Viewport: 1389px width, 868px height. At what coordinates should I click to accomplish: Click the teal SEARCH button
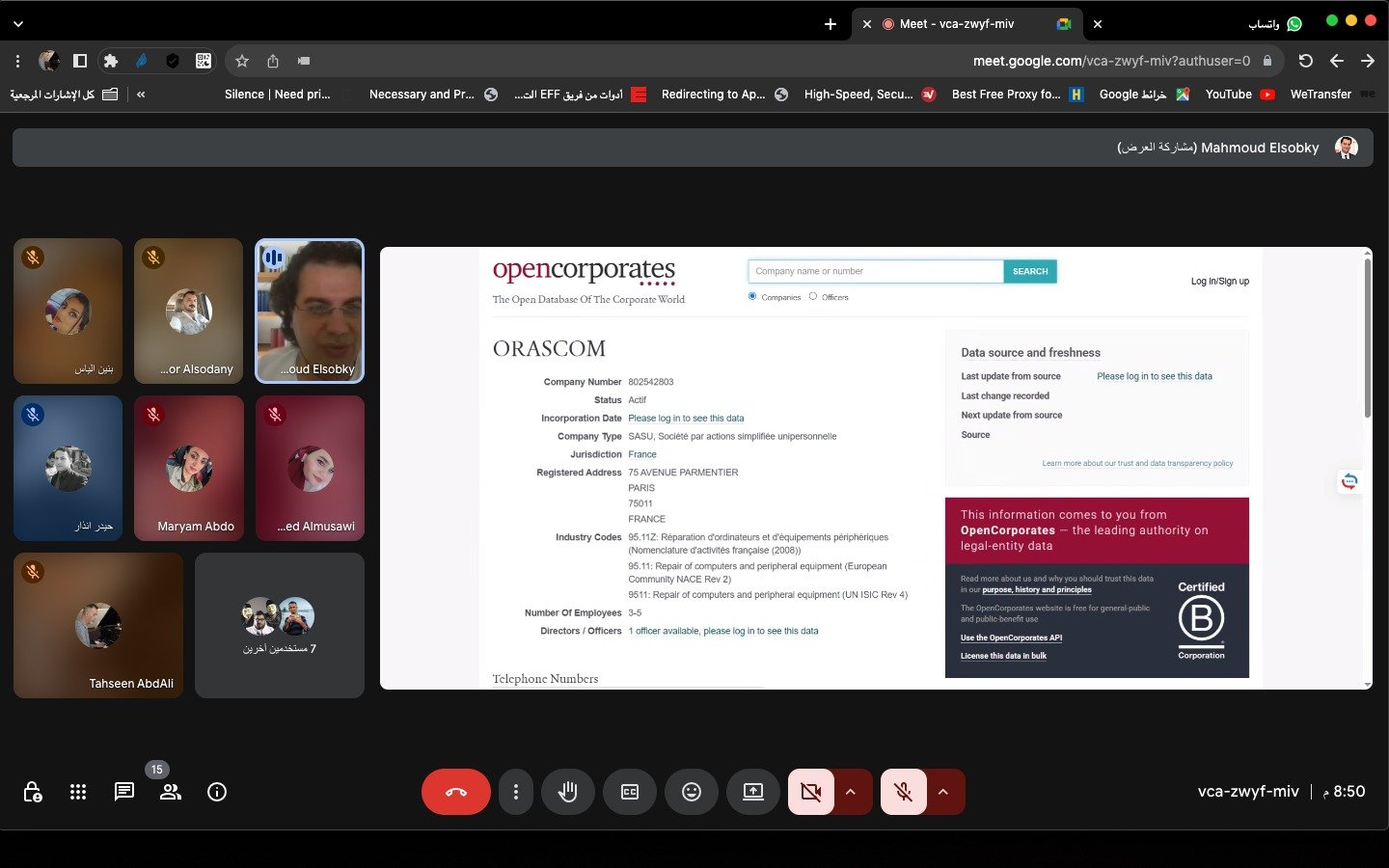click(1030, 271)
